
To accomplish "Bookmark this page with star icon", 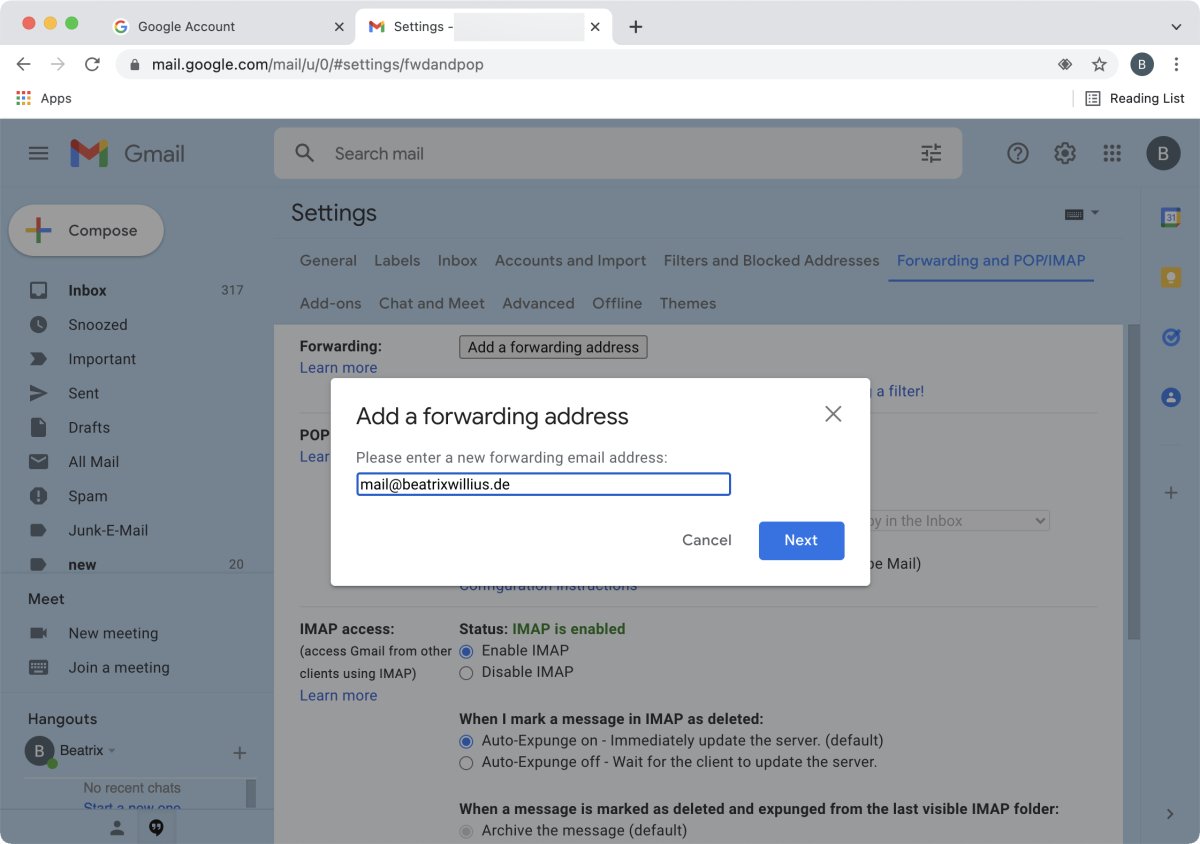I will coord(1099,64).
